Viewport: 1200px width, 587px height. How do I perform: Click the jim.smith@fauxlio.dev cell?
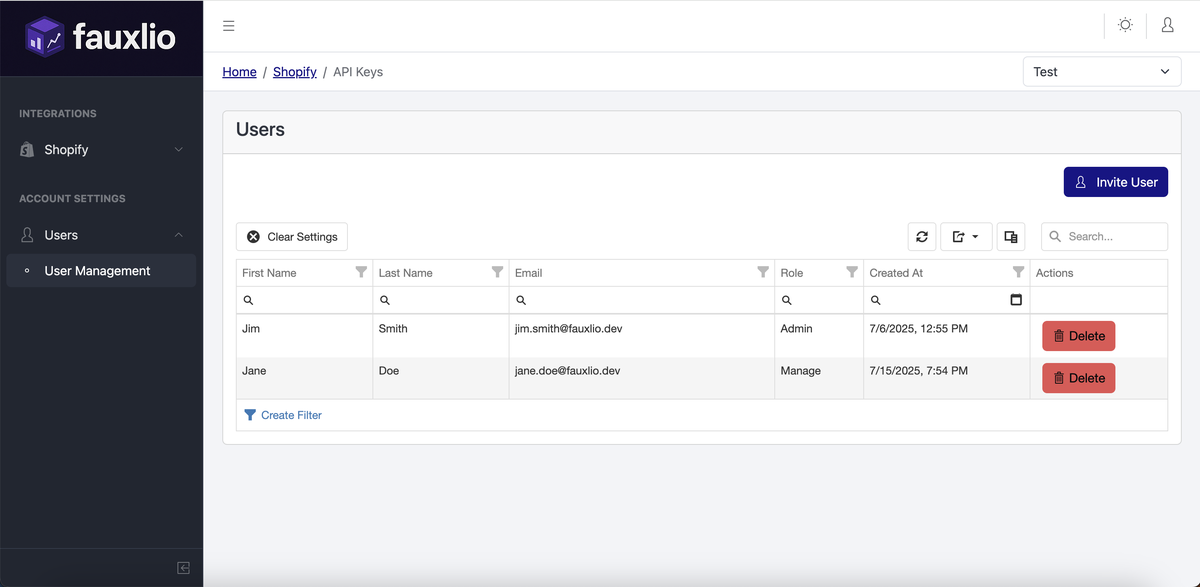point(641,336)
